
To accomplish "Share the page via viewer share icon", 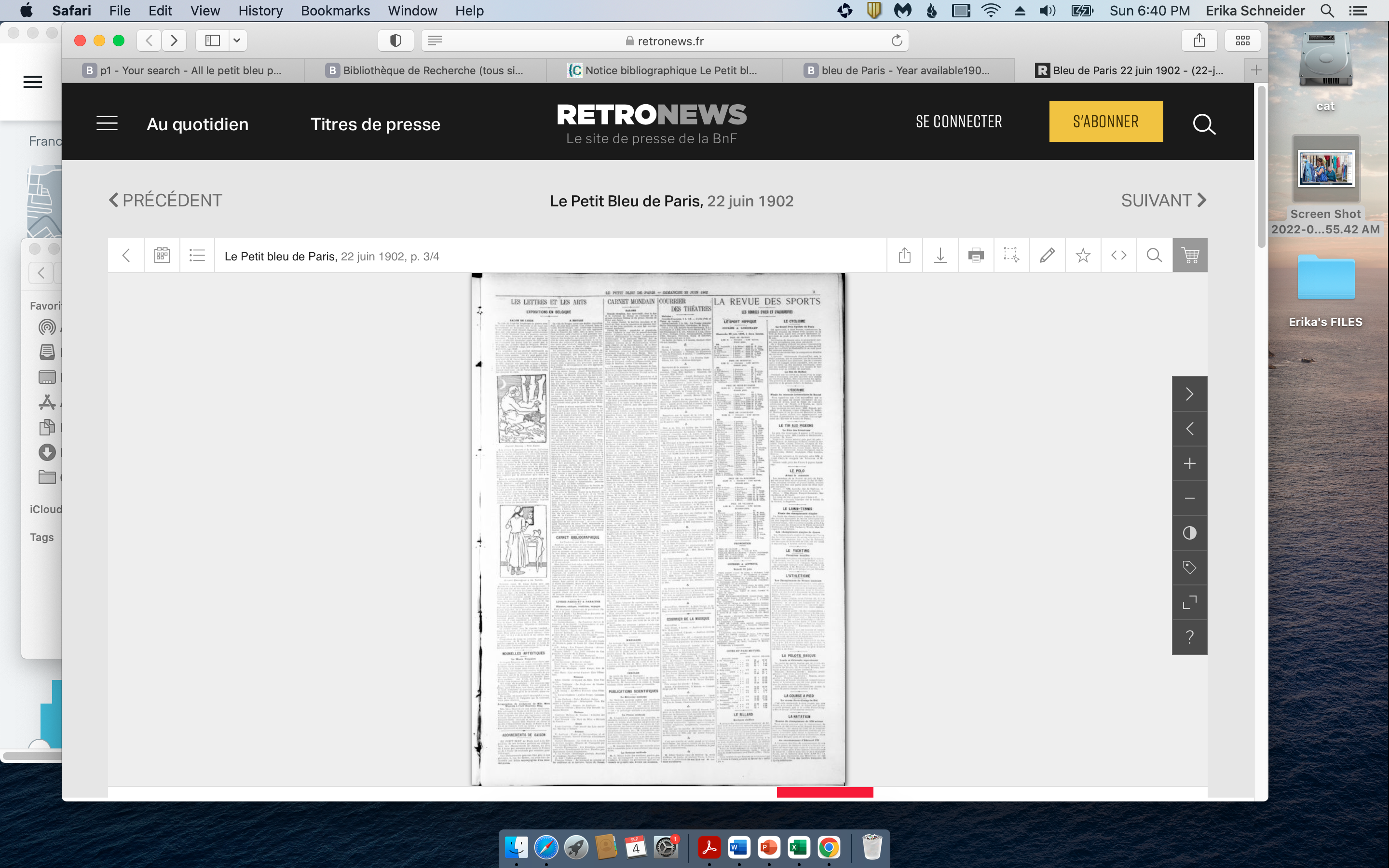I will (x=905, y=256).
